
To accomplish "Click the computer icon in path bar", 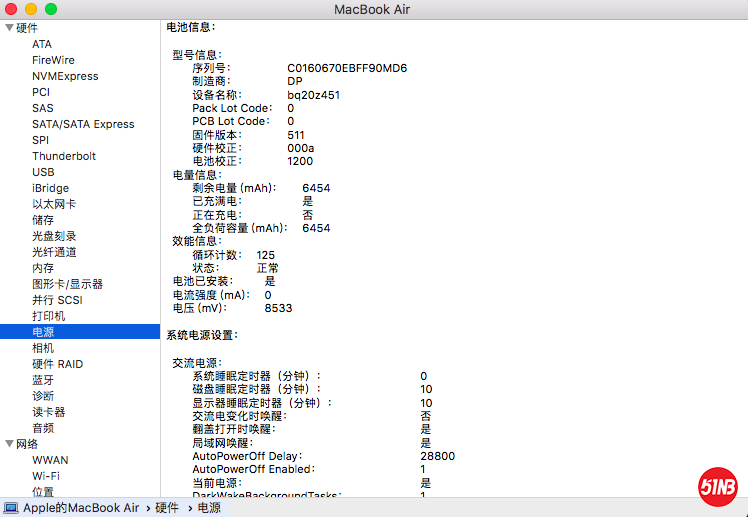I will click(x=11, y=508).
